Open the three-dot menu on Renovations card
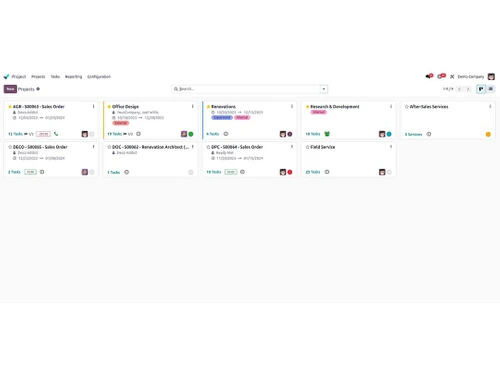 click(292, 106)
